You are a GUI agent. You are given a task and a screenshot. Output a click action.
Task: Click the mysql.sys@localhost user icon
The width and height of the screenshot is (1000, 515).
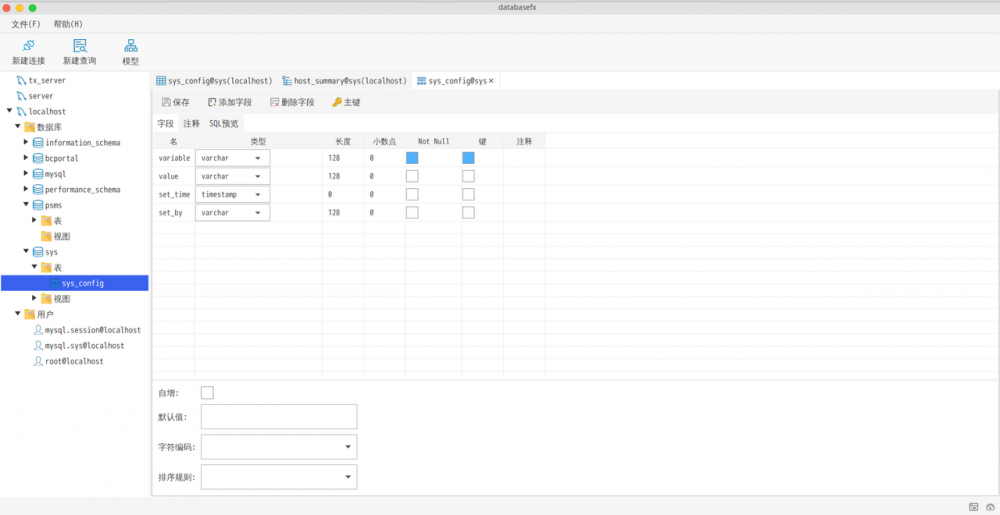click(x=38, y=345)
